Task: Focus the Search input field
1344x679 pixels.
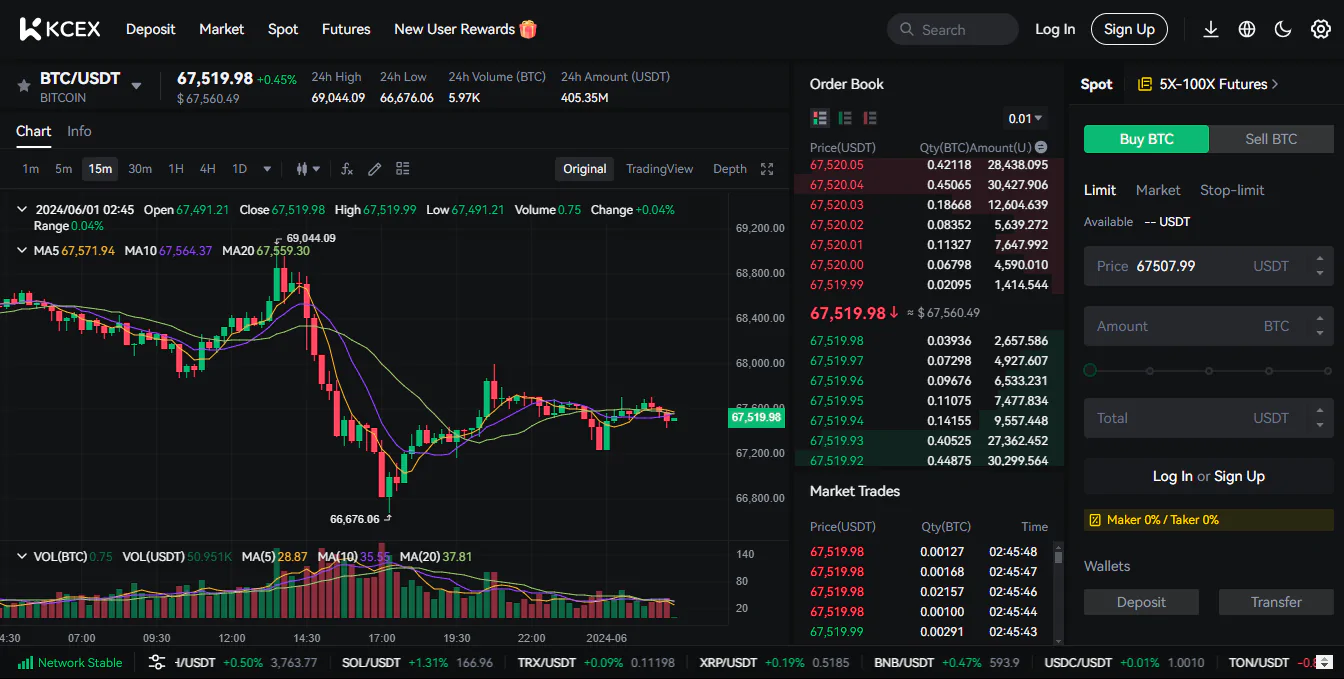Action: pyautogui.click(x=952, y=30)
